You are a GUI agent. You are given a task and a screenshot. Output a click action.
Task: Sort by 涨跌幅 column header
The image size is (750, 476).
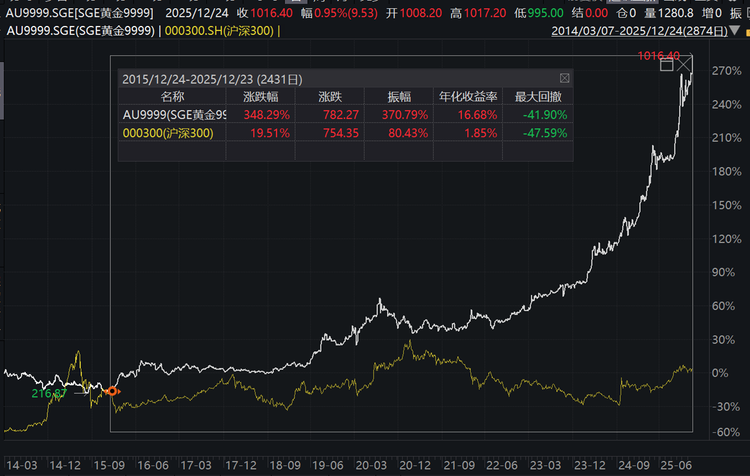tap(263, 97)
